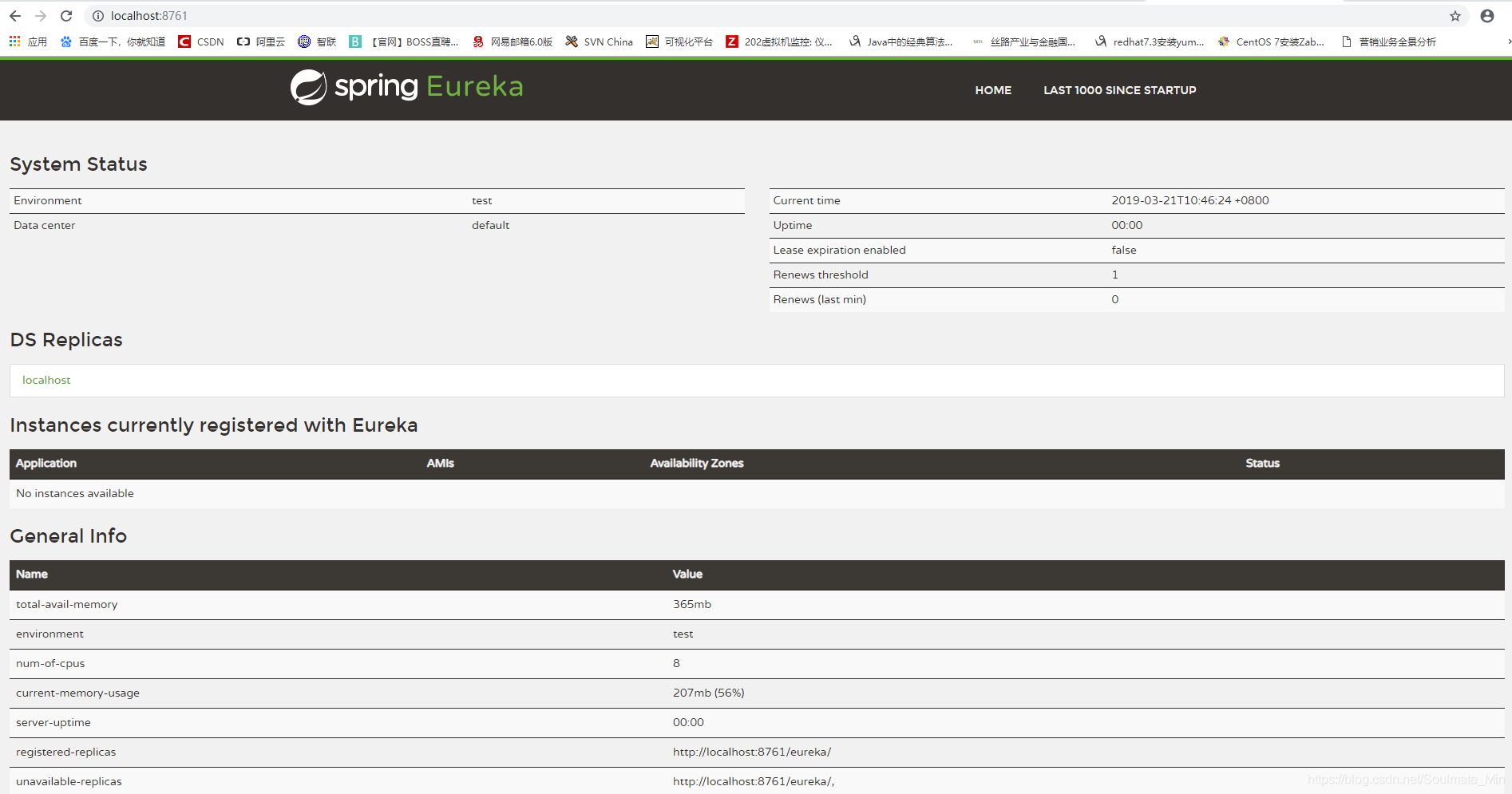Click the General Info heading
This screenshot has width=1512, height=794.
pos(68,536)
